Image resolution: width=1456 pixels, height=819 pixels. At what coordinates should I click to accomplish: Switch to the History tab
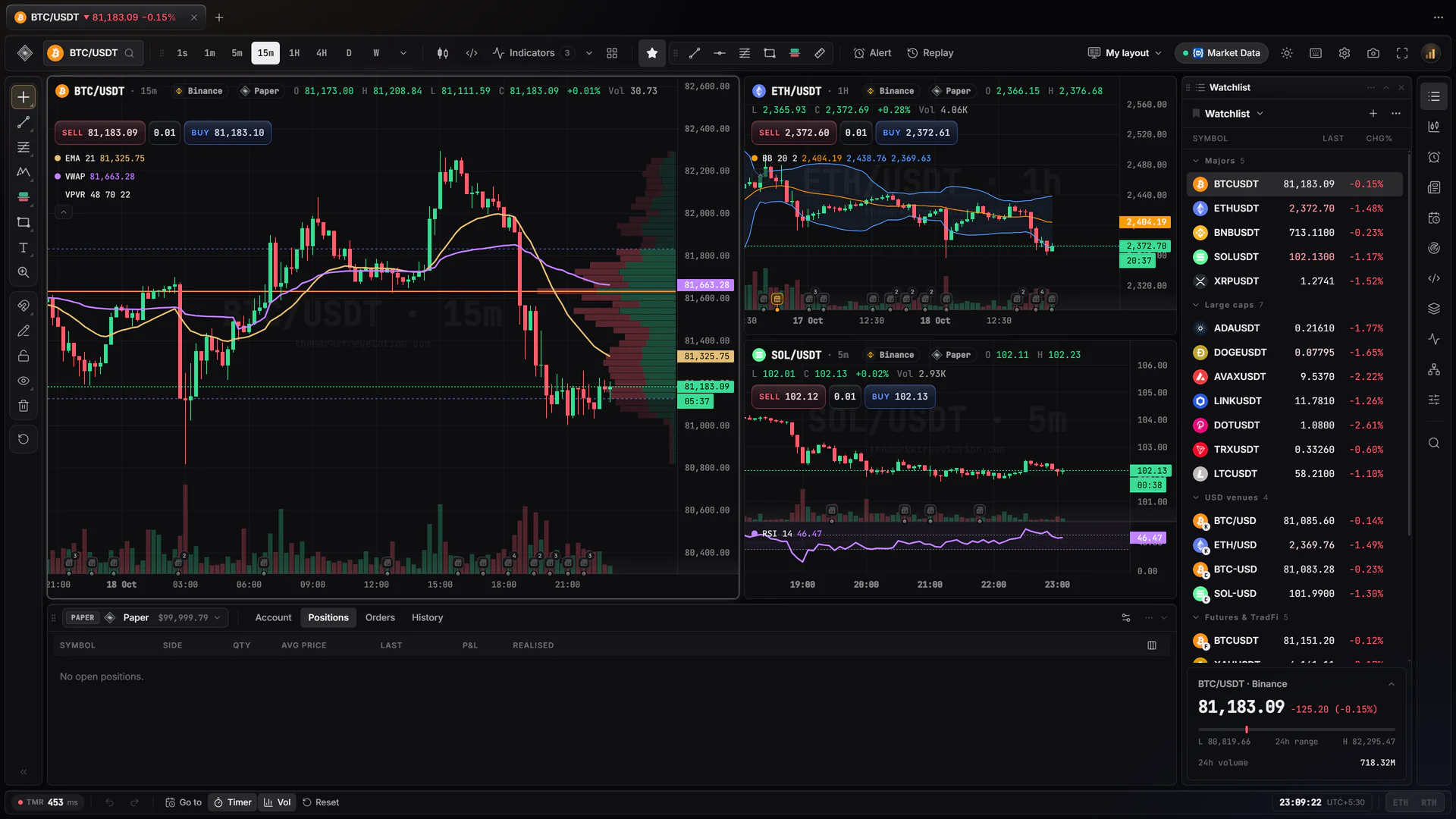[427, 618]
